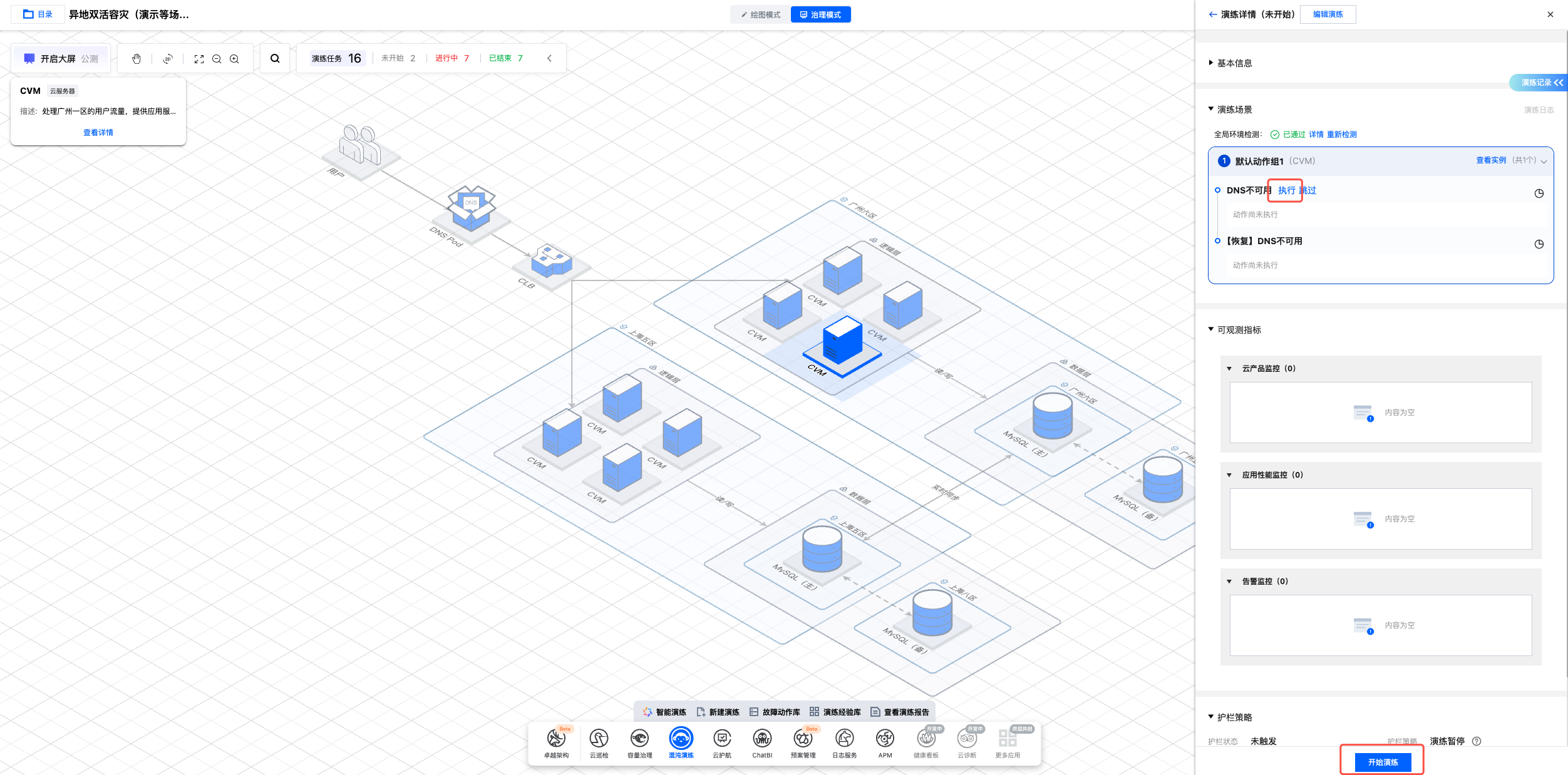Expand the 基本信息 section
The height and width of the screenshot is (775, 1568).
point(1234,63)
